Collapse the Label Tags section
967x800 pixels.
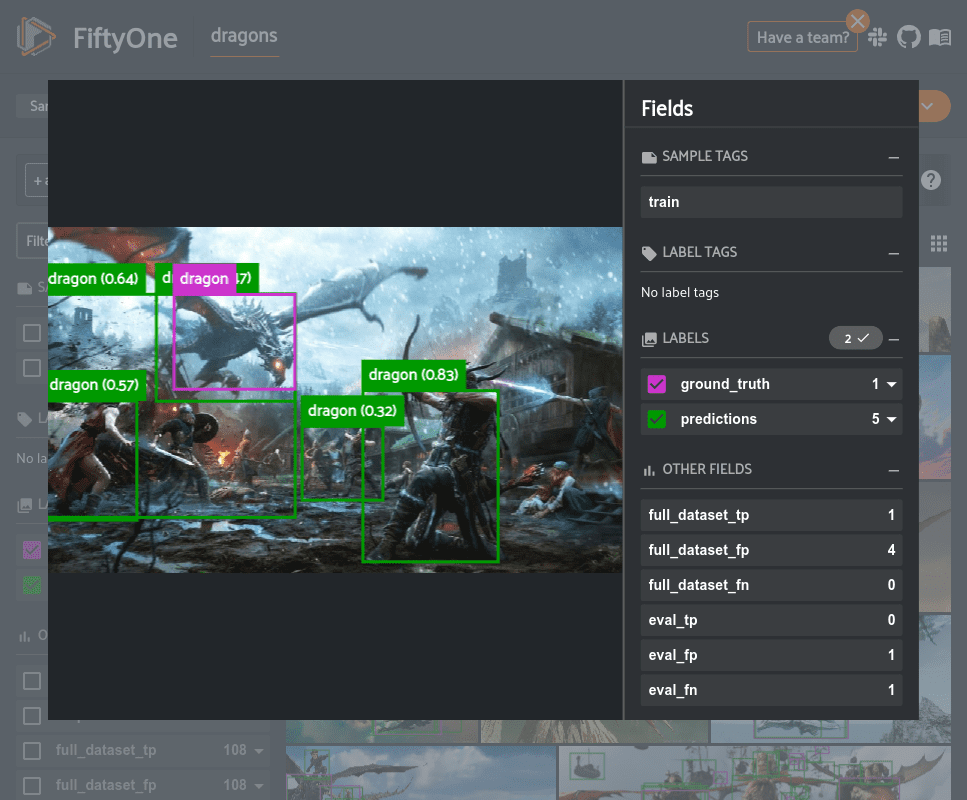[894, 254]
